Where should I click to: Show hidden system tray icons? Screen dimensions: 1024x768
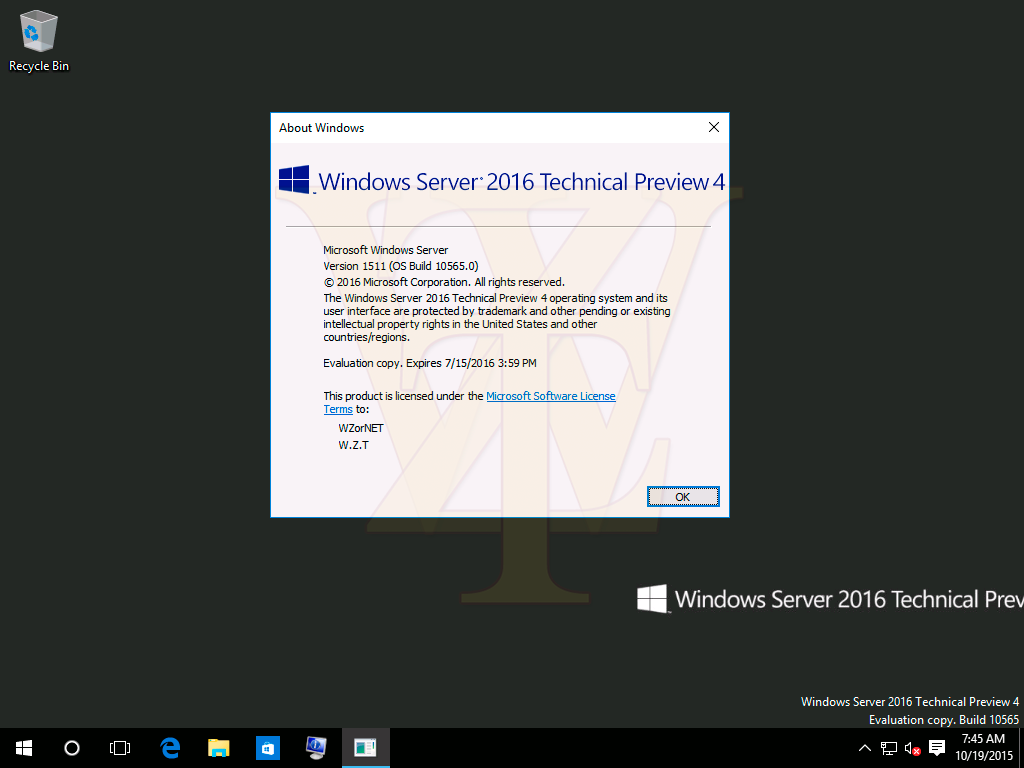click(x=865, y=748)
